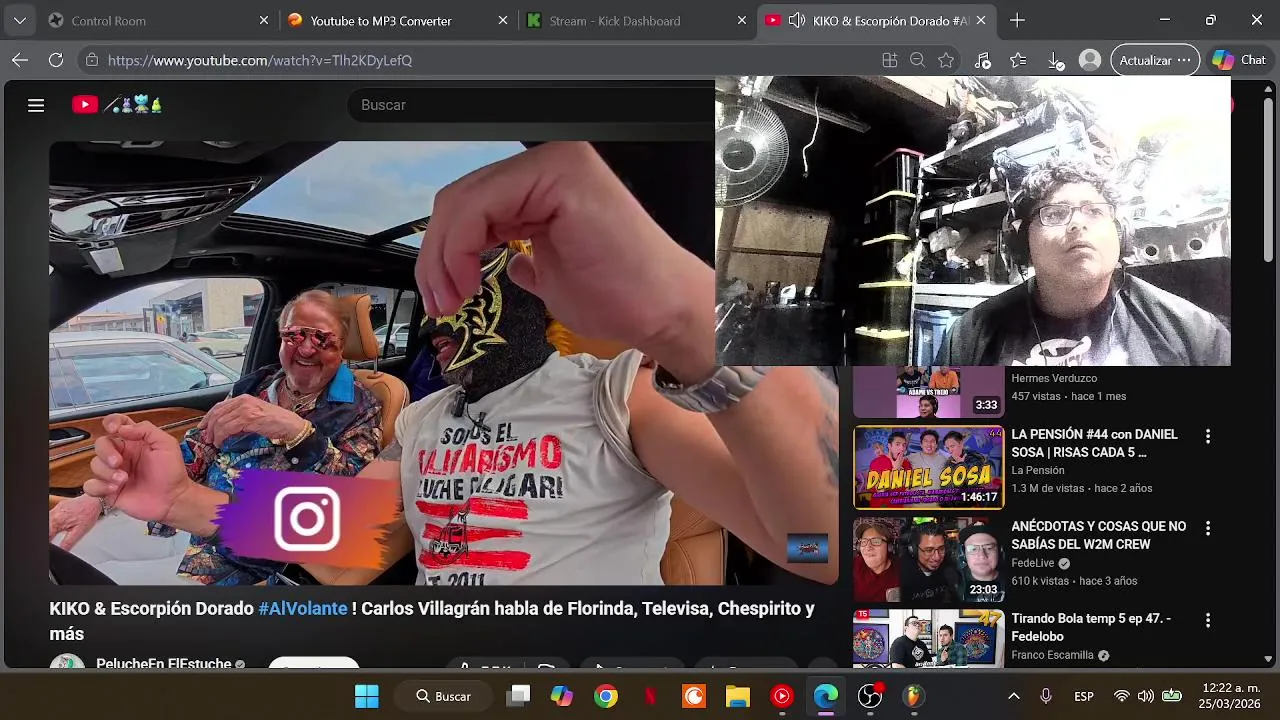
Task: Open FL Studio from the taskbar
Action: point(914,696)
